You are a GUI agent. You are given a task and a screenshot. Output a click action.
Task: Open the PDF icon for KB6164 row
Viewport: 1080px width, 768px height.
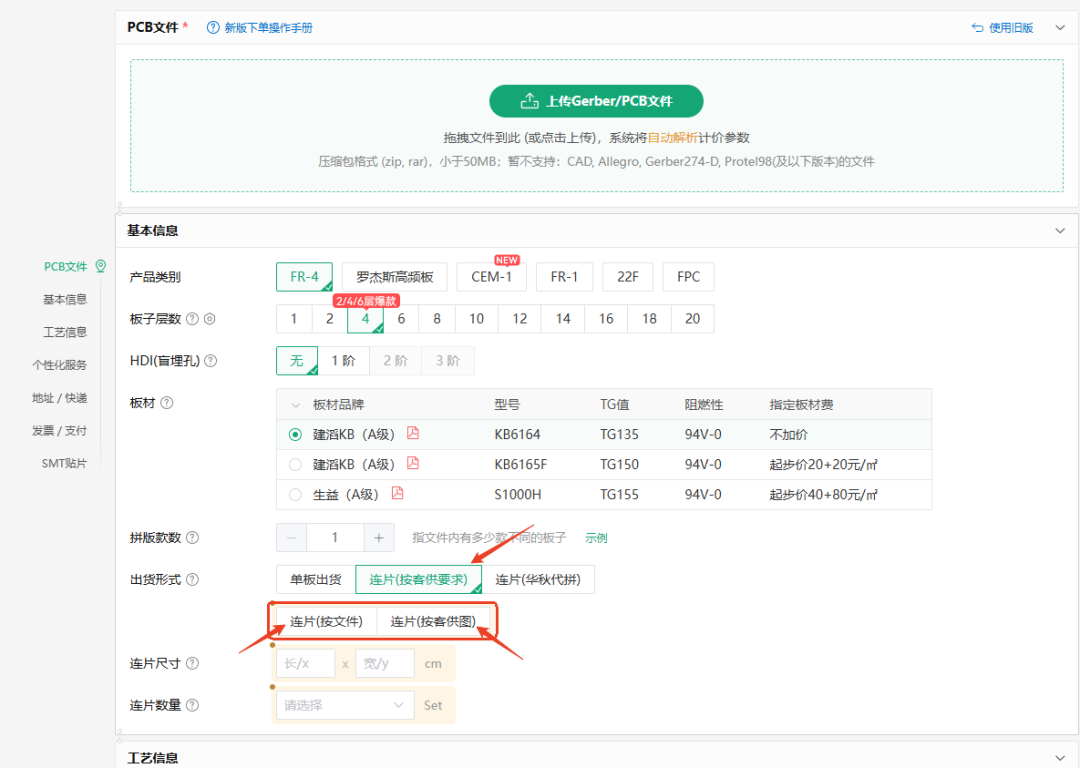413,433
